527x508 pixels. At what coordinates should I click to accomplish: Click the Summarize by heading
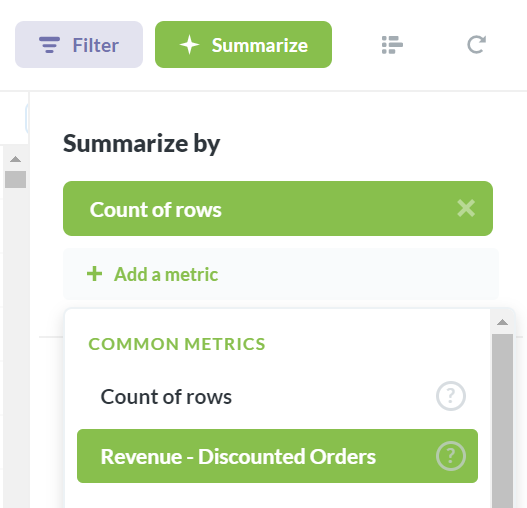[141, 144]
